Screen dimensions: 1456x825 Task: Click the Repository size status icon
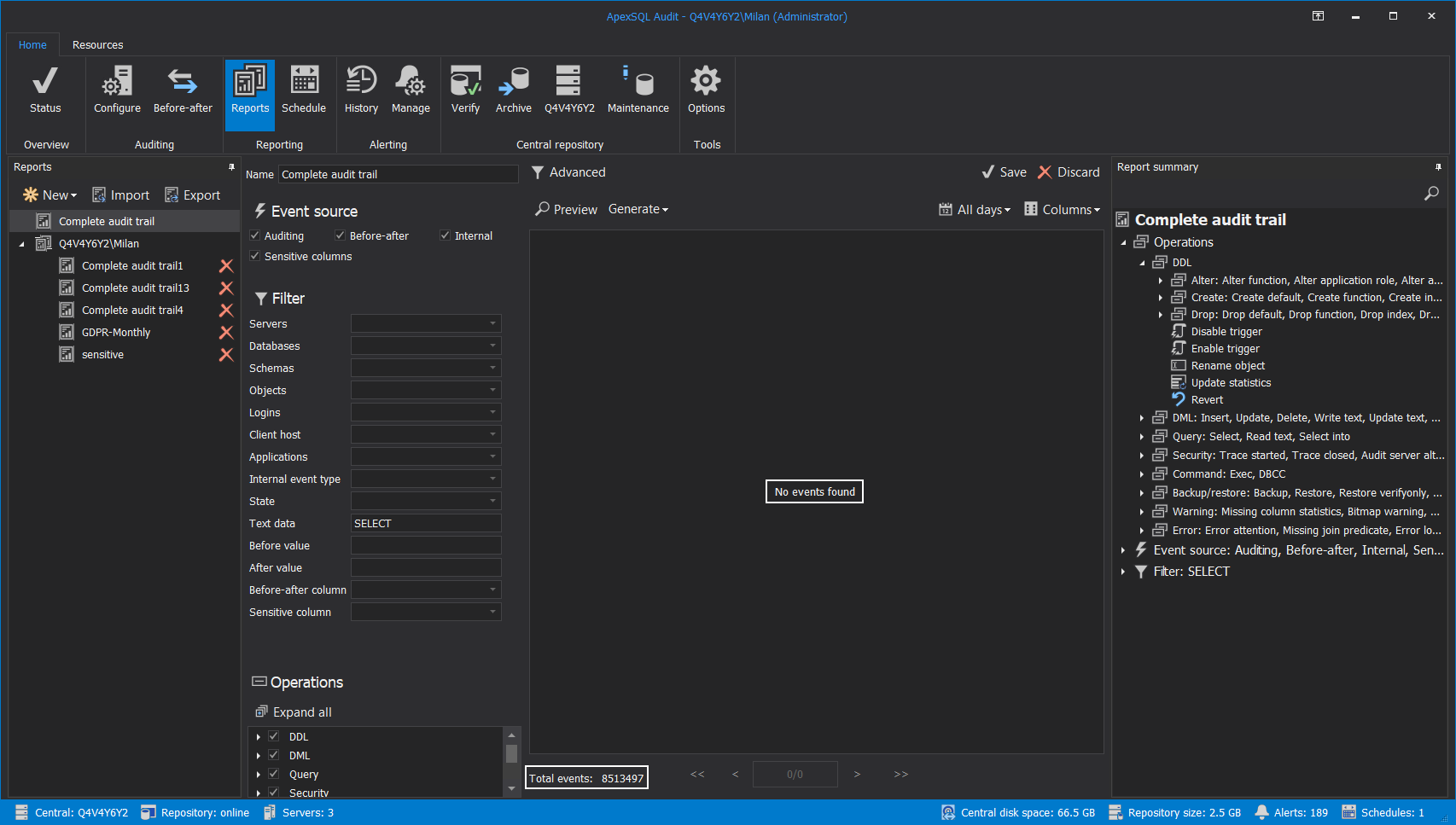[1115, 812]
